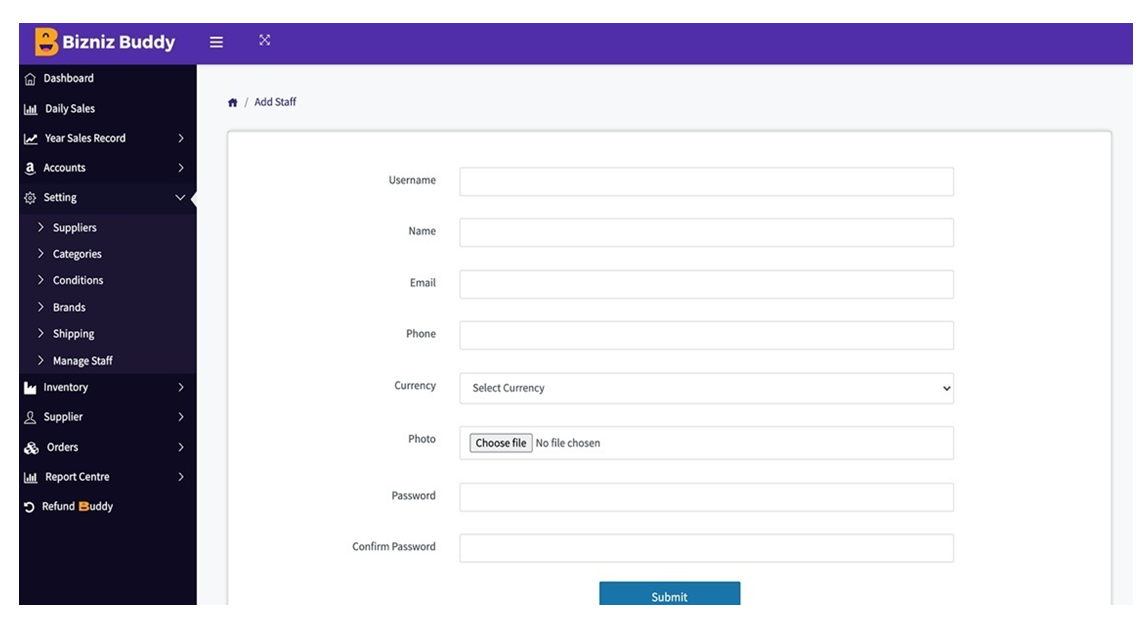1147x633 pixels.
Task: Open the Select Currency dropdown
Action: click(x=707, y=389)
